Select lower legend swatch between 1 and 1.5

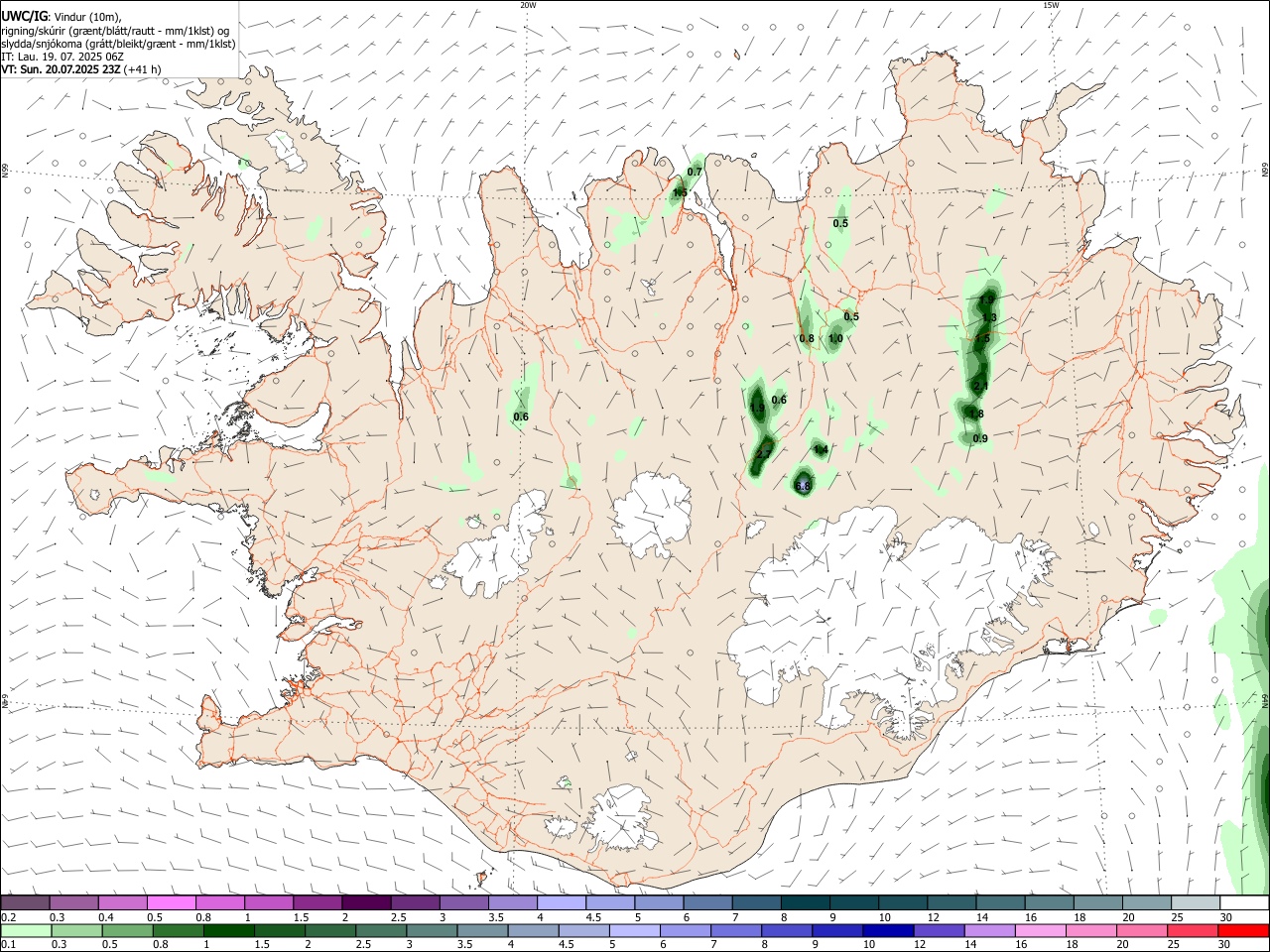(x=228, y=931)
